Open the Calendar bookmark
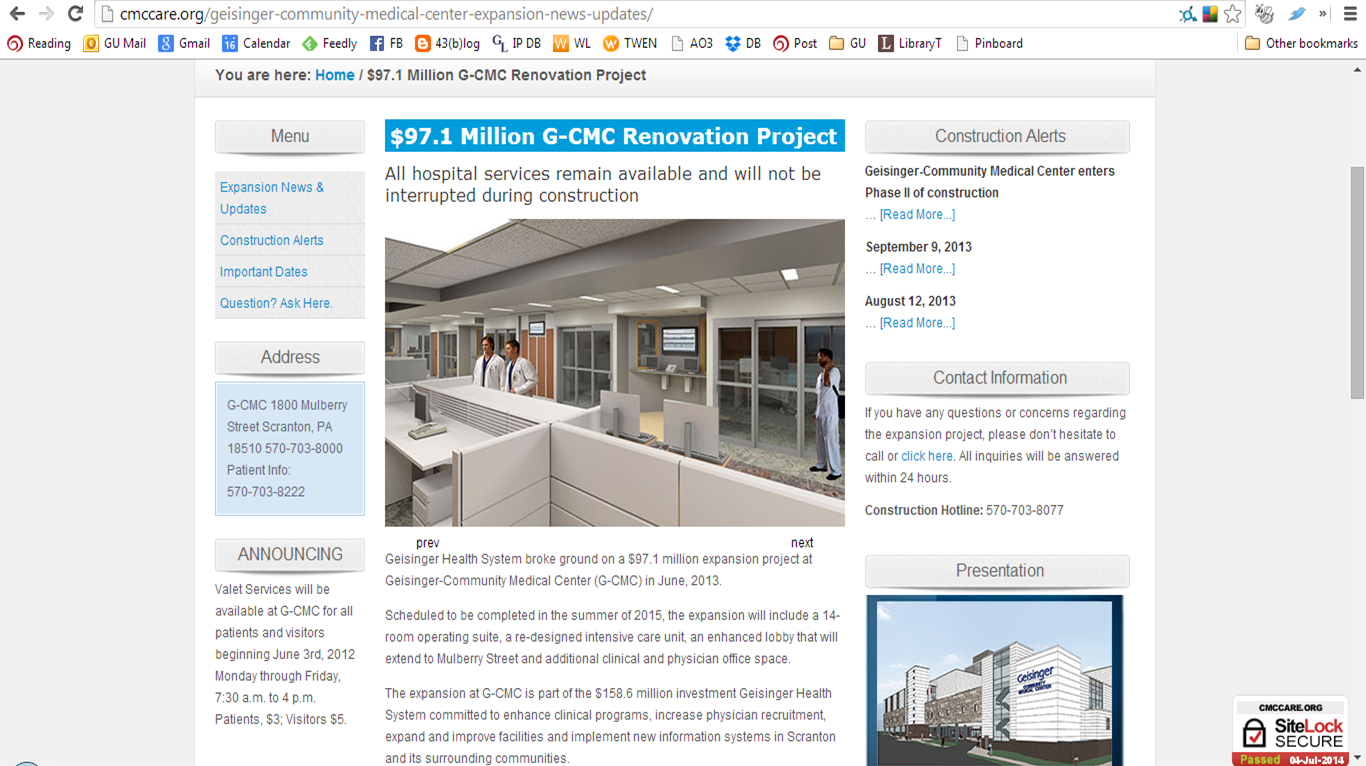 coord(256,43)
